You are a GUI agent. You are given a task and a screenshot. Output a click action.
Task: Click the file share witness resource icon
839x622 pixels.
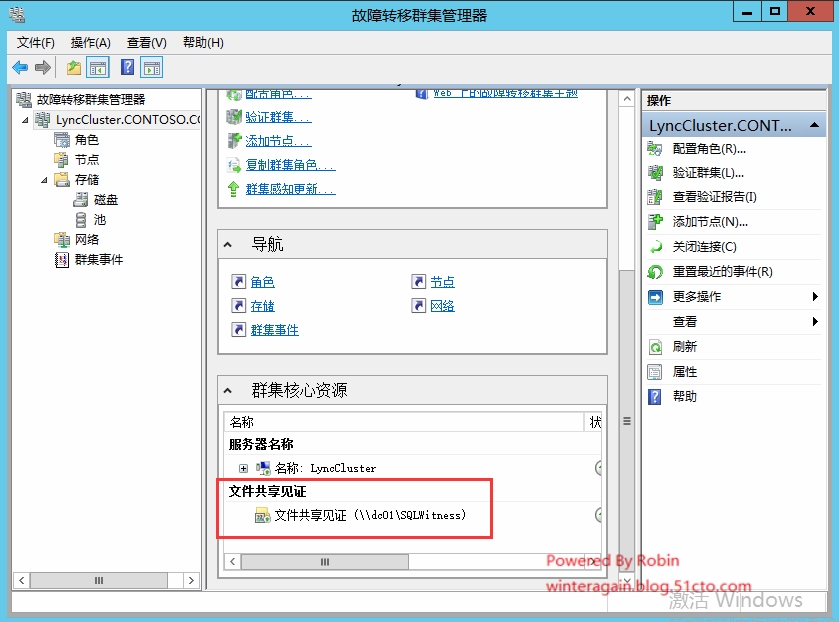[262, 515]
